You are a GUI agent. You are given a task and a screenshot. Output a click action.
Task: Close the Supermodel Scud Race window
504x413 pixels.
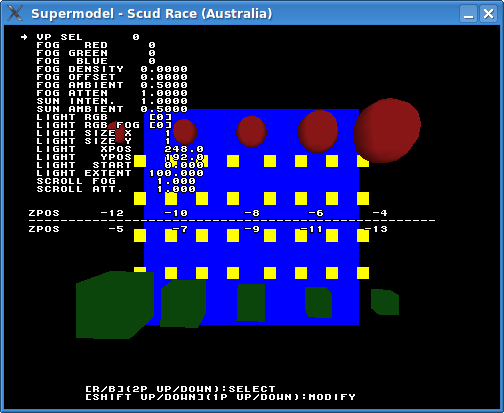point(488,14)
